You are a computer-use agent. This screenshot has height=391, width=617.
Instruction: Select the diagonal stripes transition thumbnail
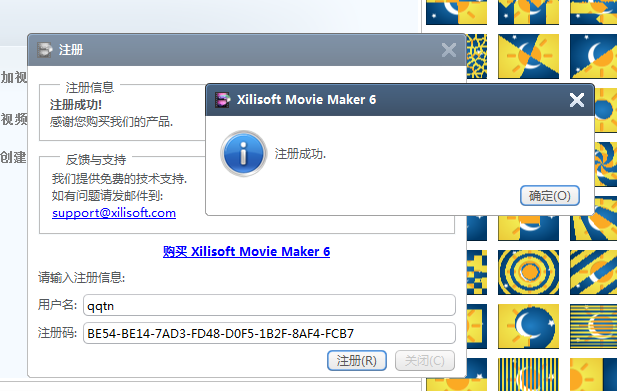click(593, 272)
